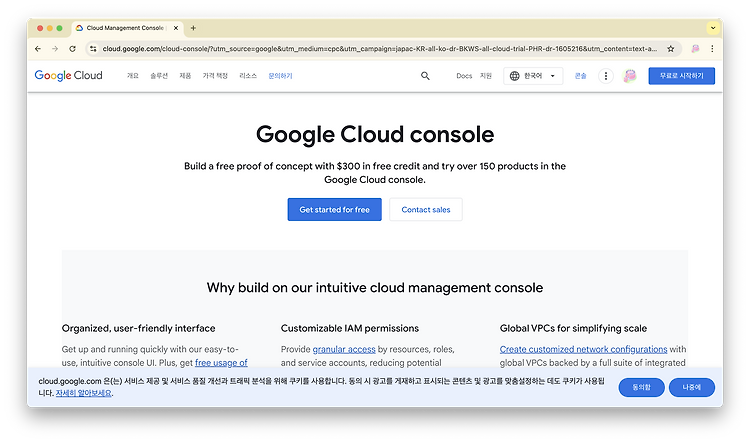Open the Docs link
Screen dimensions: 750x443
click(464, 76)
